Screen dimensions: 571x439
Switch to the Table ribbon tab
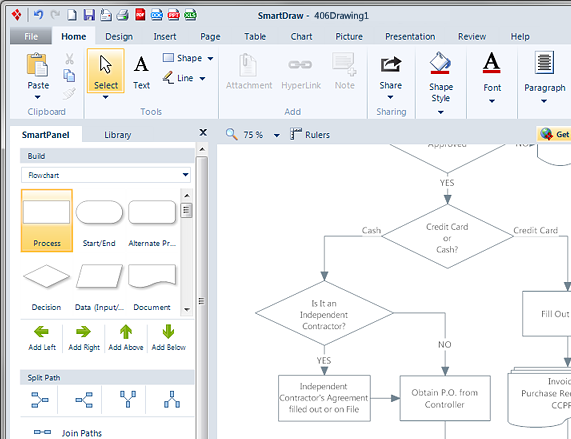coord(255,36)
